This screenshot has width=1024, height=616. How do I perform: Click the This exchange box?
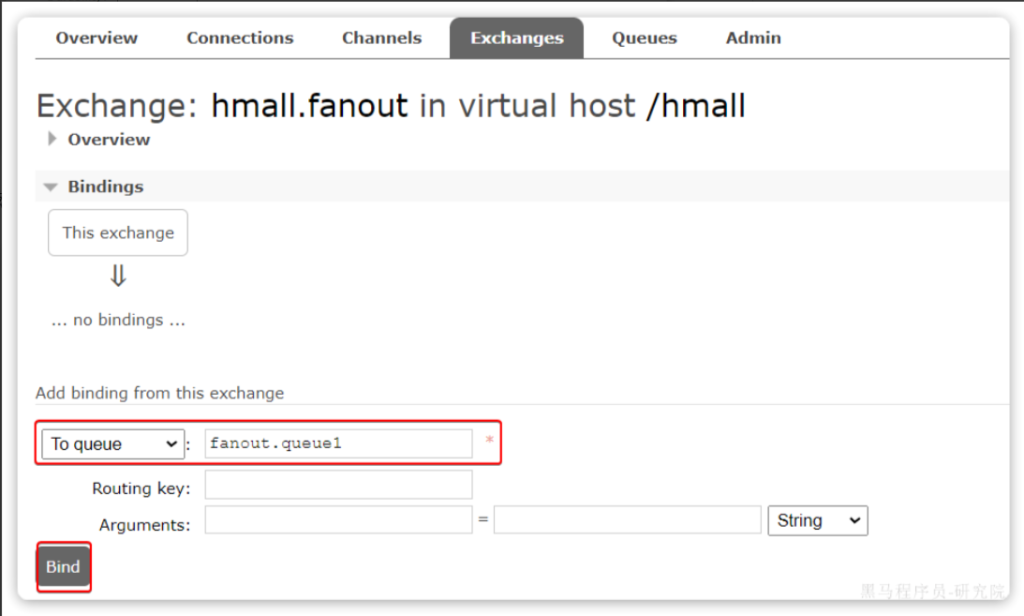coord(118,232)
